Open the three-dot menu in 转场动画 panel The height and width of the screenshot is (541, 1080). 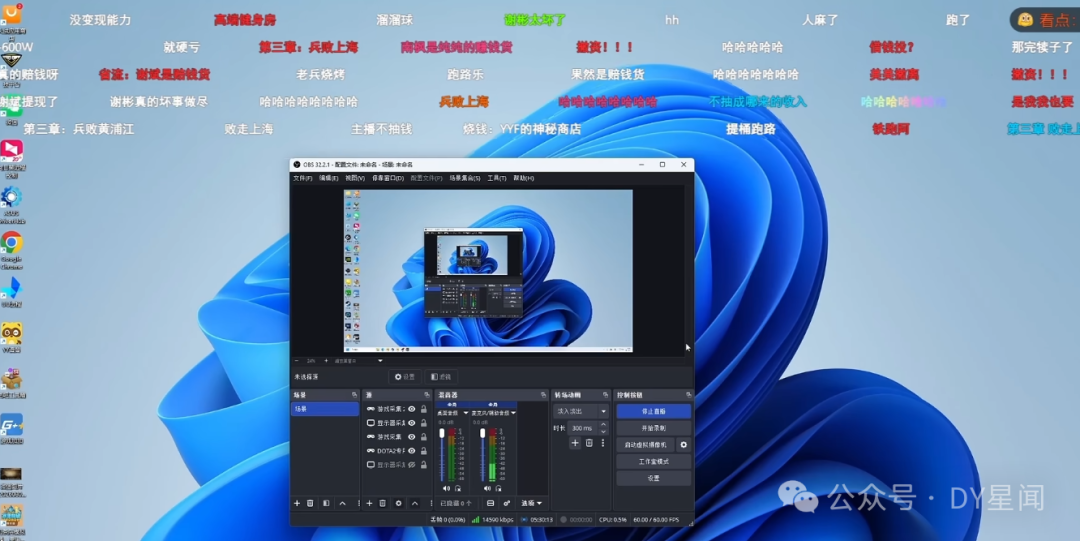click(x=603, y=443)
